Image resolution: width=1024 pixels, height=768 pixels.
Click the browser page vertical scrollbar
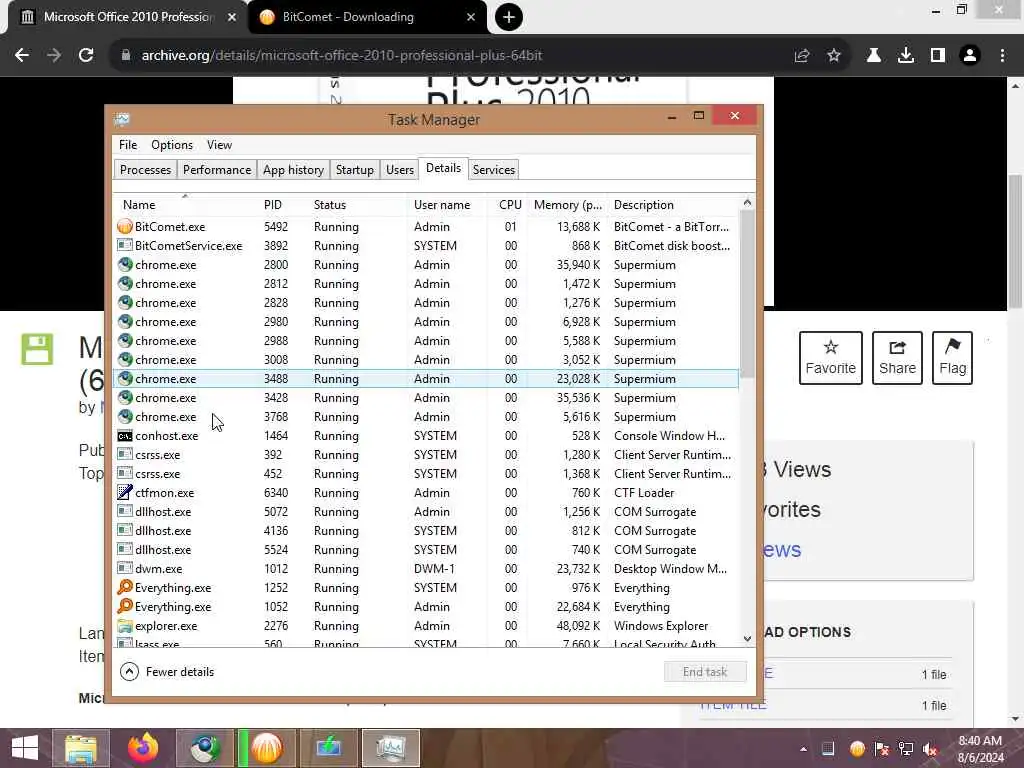[1015, 242]
